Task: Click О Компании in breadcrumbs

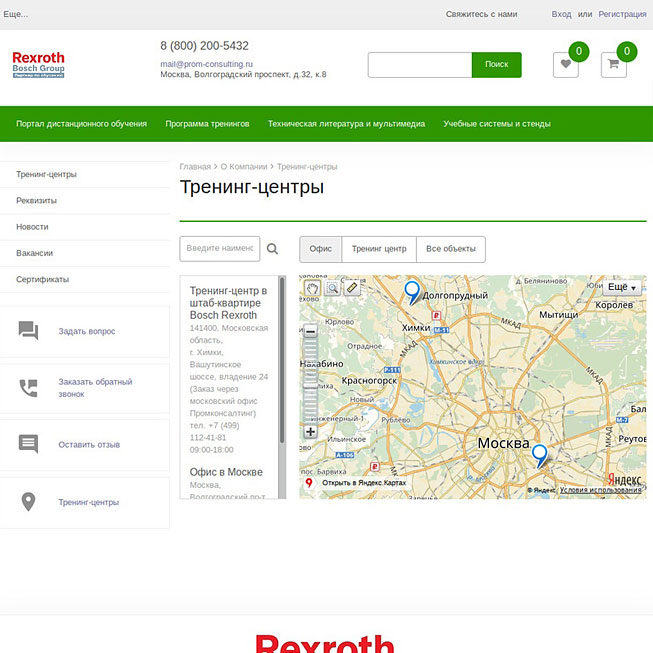Action: tap(244, 167)
